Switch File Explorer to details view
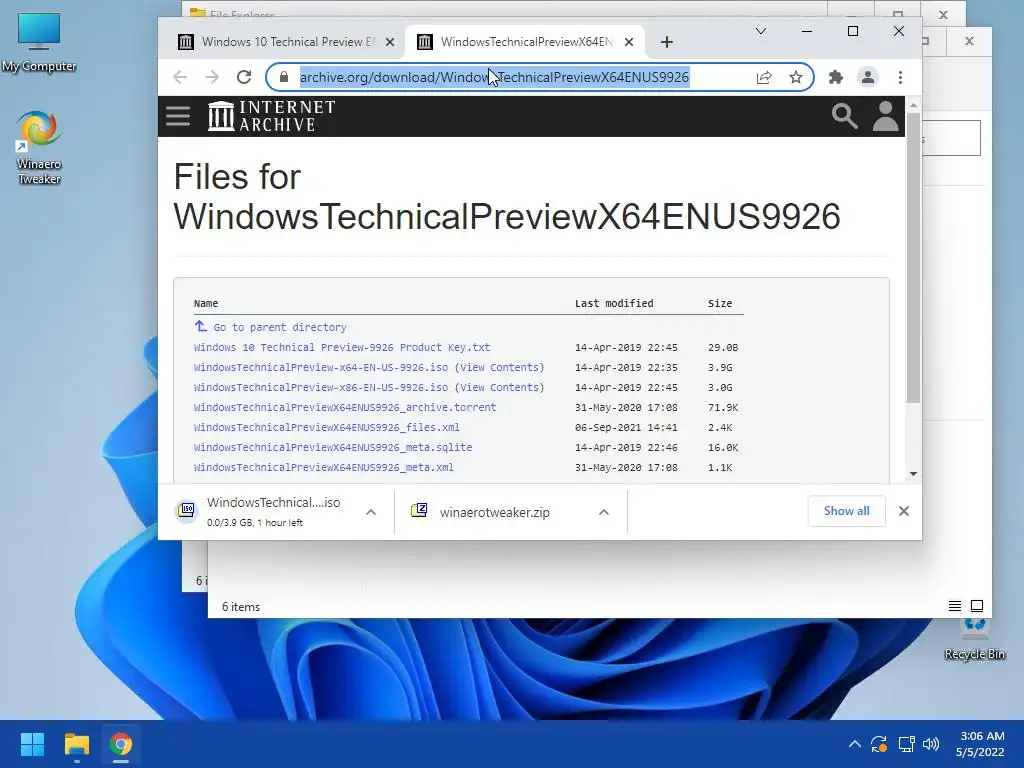 tap(955, 606)
